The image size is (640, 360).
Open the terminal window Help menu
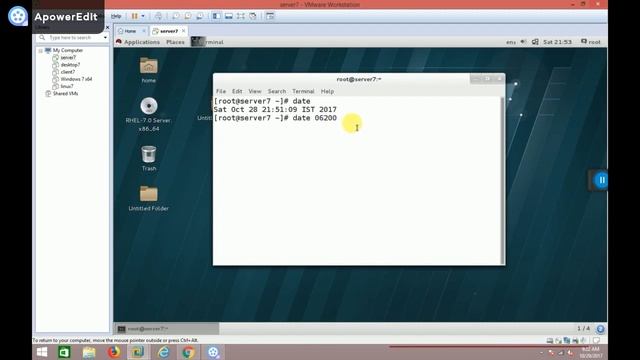[327, 91]
